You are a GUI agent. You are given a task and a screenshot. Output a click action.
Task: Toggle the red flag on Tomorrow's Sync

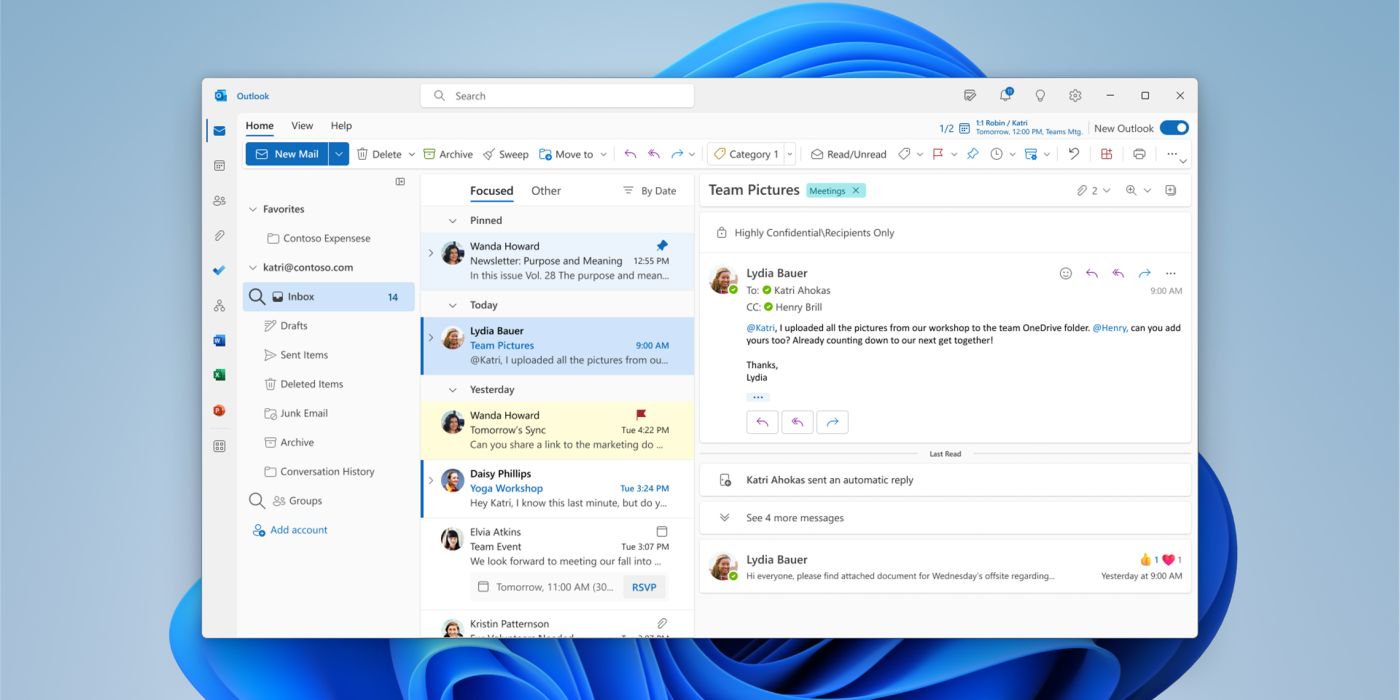(x=641, y=415)
